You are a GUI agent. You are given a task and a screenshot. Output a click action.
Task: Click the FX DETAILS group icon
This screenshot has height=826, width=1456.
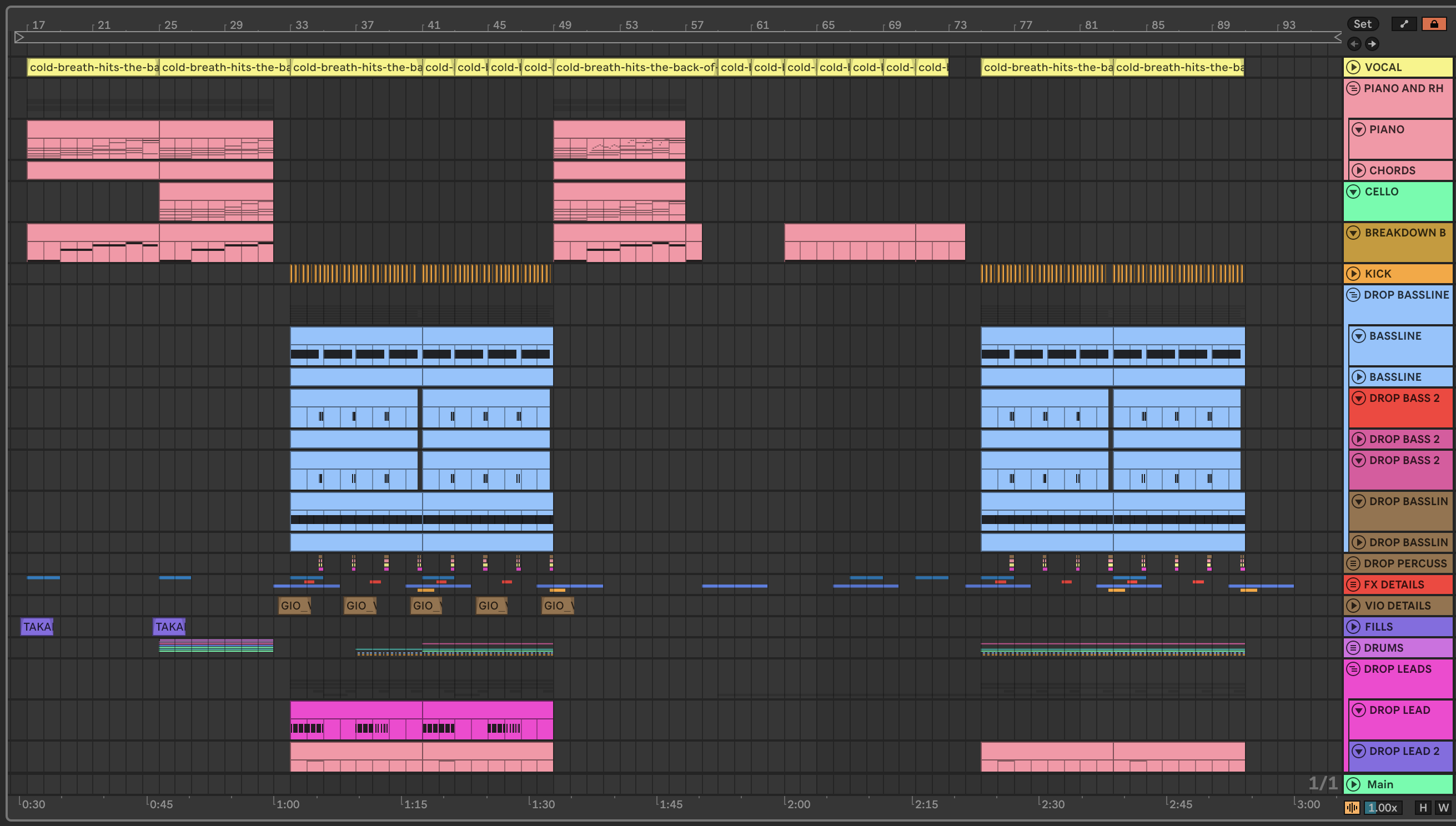click(1353, 585)
